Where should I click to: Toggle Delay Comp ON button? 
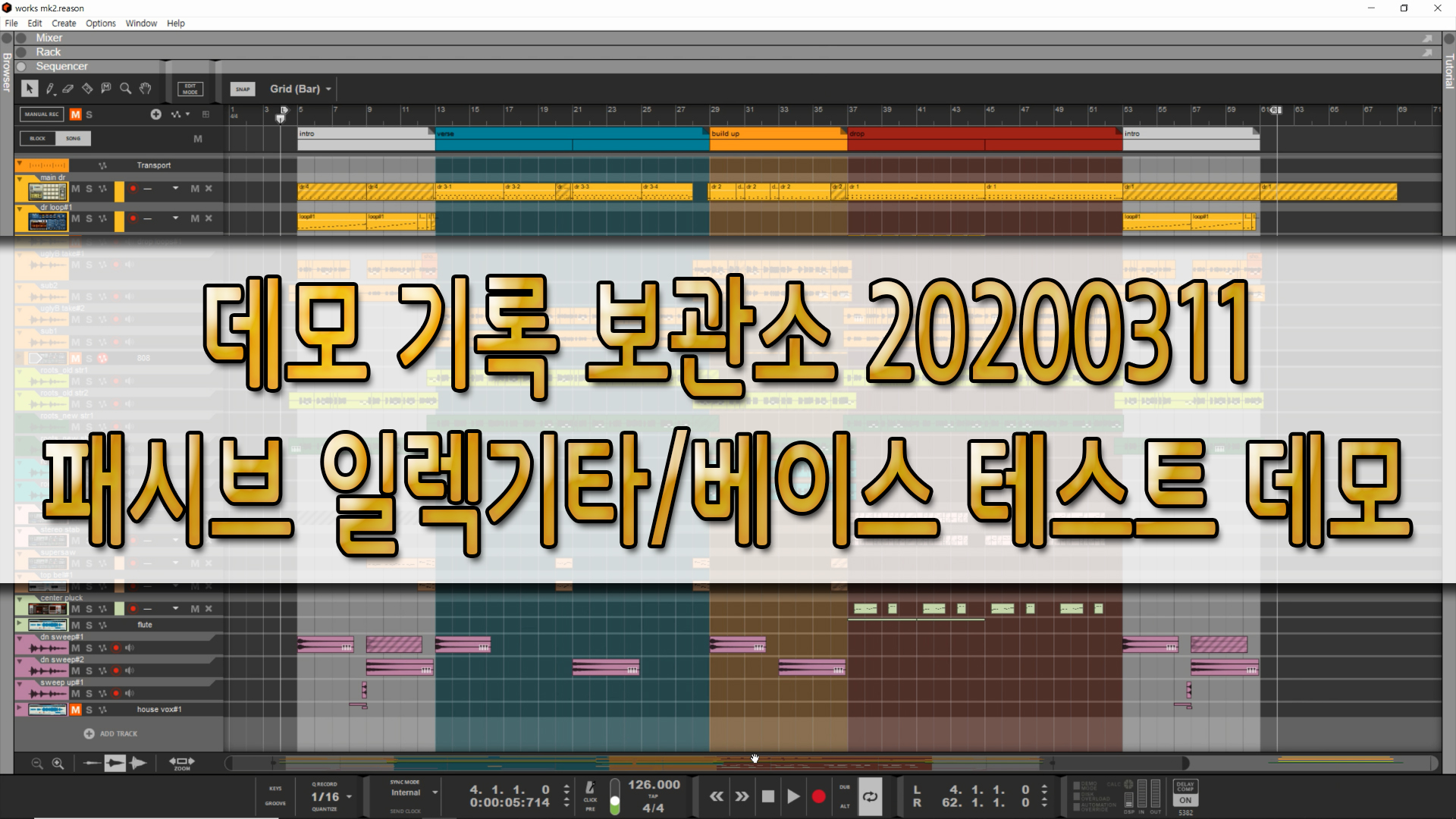[1185, 800]
